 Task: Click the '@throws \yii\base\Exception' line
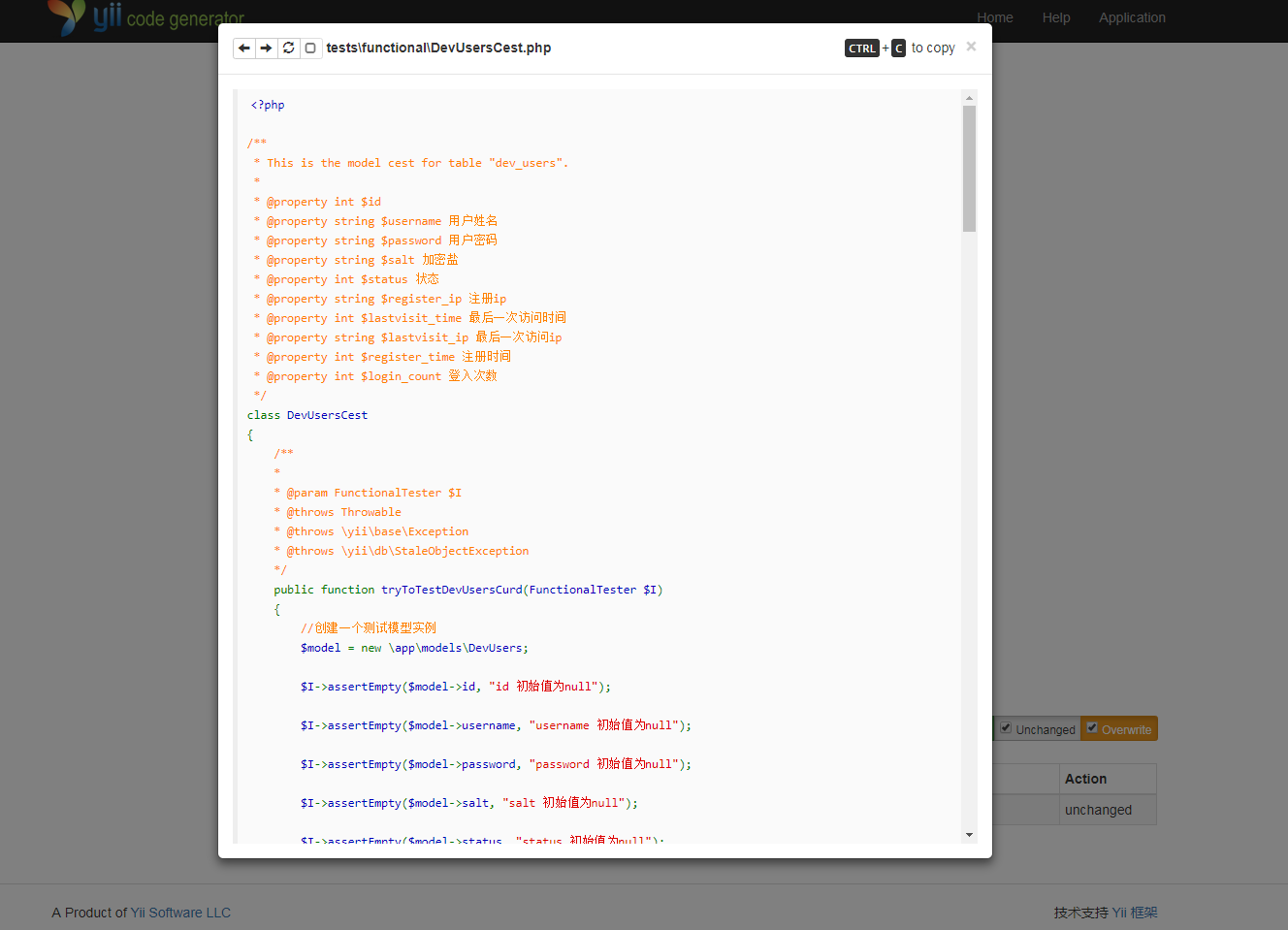[371, 531]
